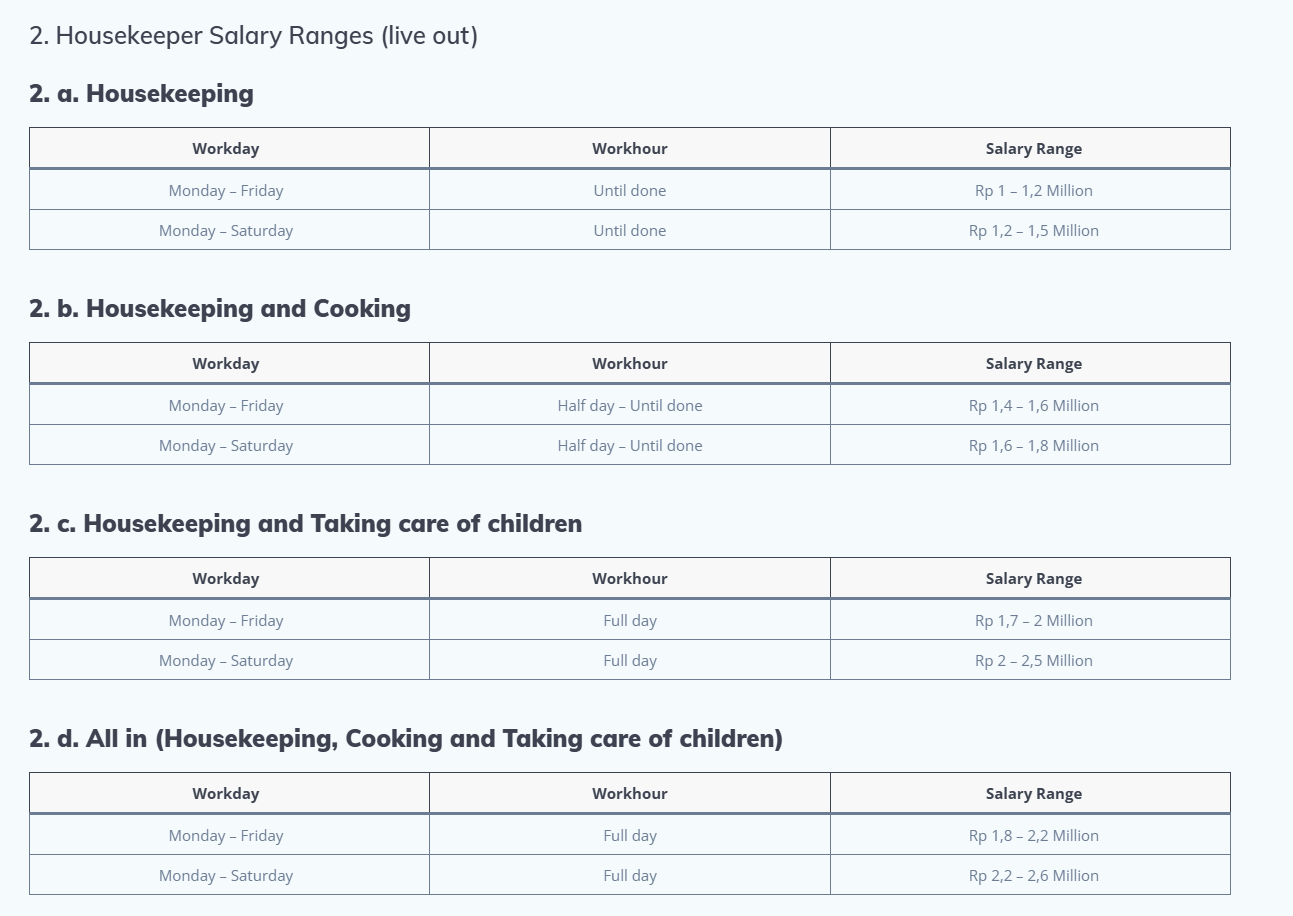The width and height of the screenshot is (1293, 916).
Task: Click "Full day" beside the Rp 1,7 – 2 Million salary
Action: click(629, 621)
